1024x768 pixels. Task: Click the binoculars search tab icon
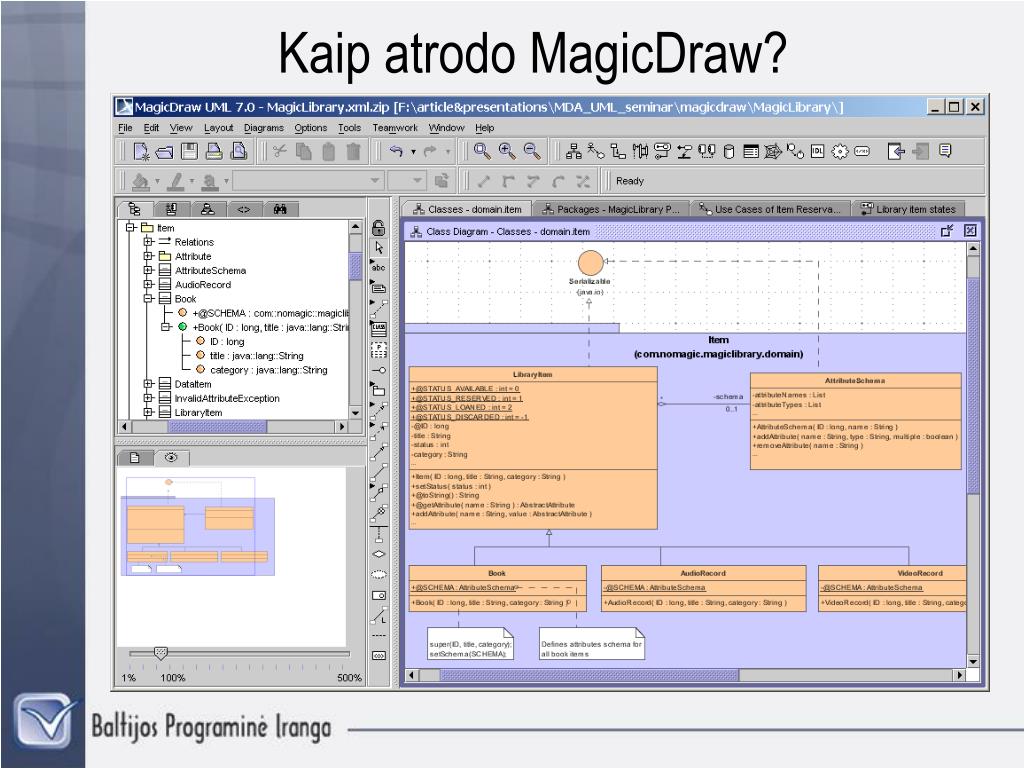pyautogui.click(x=280, y=209)
